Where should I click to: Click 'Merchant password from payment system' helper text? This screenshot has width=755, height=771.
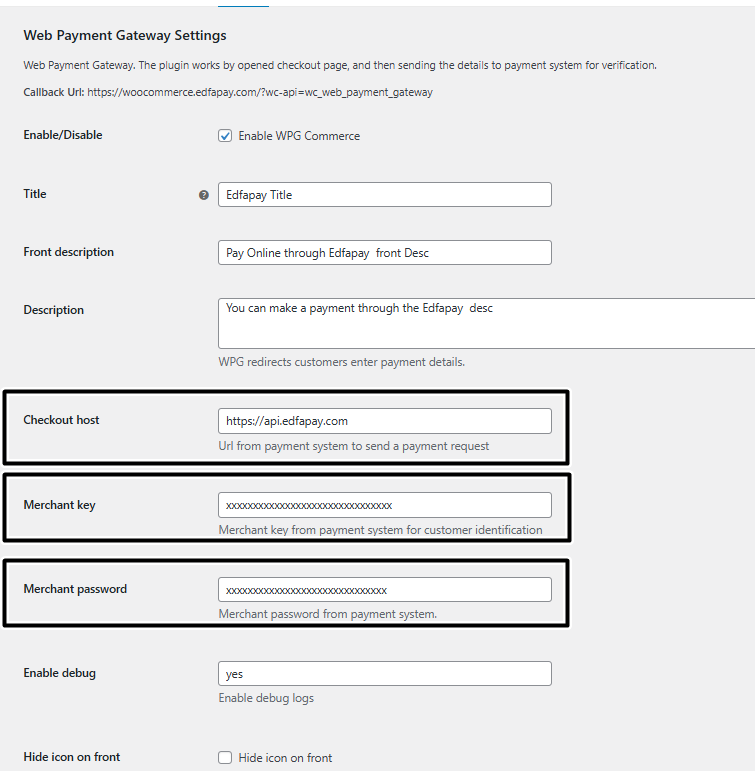click(328, 614)
